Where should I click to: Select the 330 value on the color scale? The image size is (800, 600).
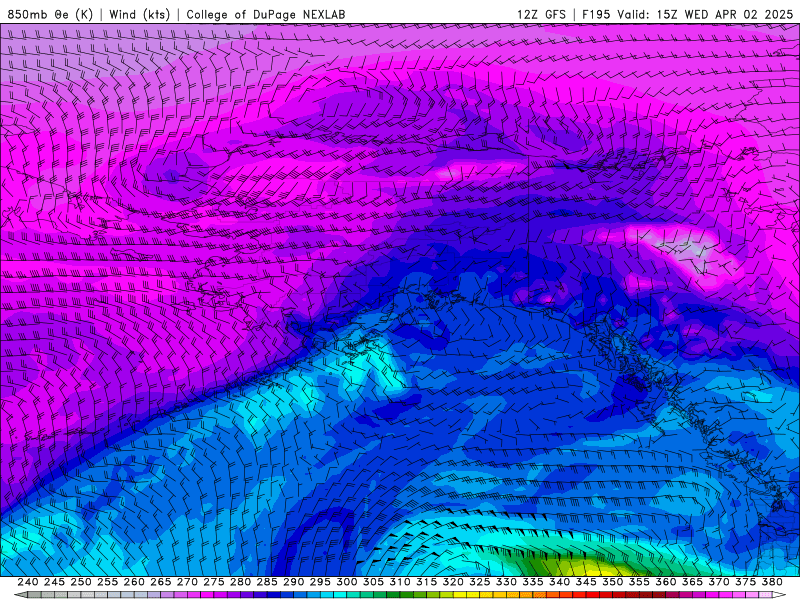(506, 582)
